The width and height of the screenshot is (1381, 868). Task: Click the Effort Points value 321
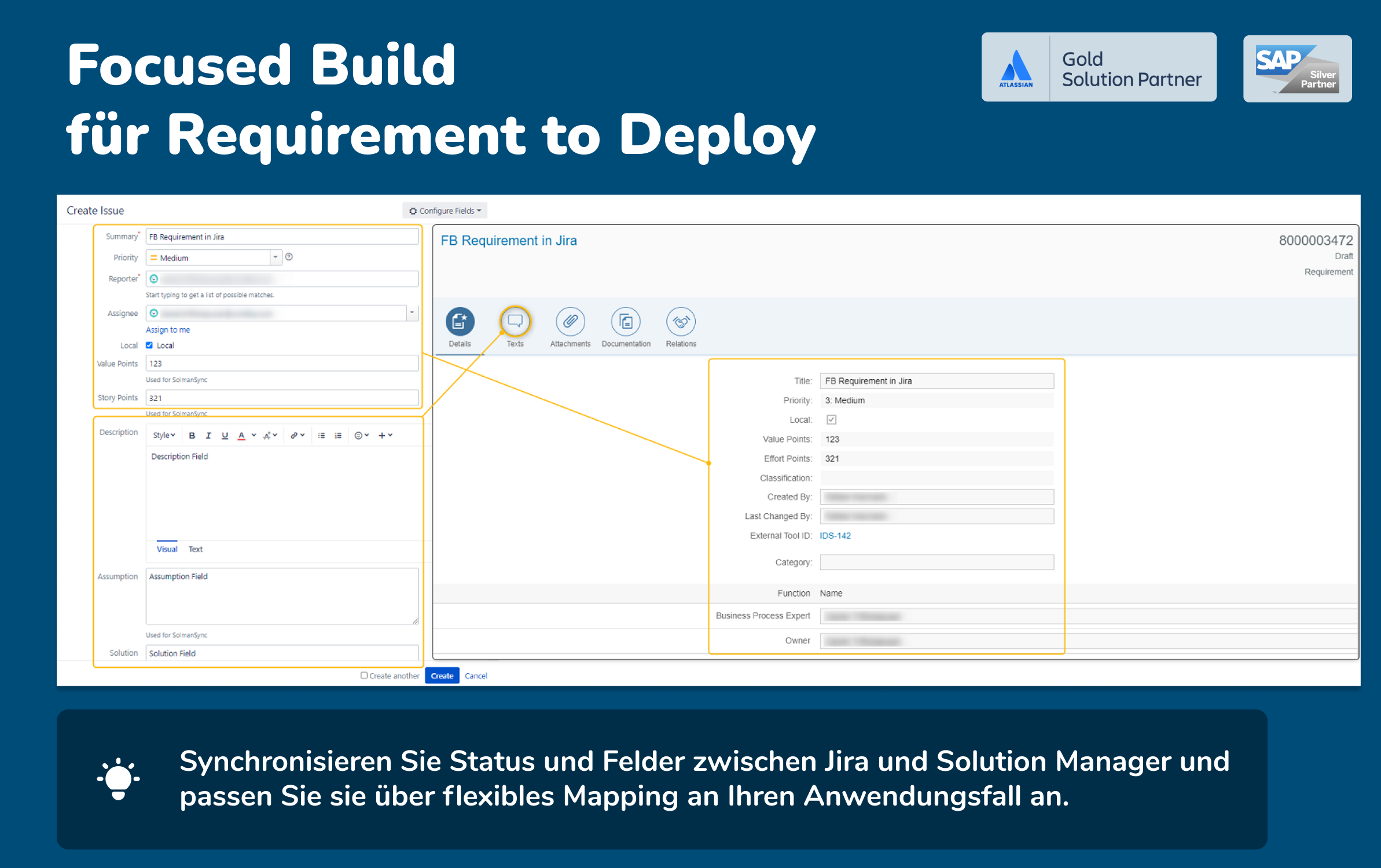click(x=832, y=458)
